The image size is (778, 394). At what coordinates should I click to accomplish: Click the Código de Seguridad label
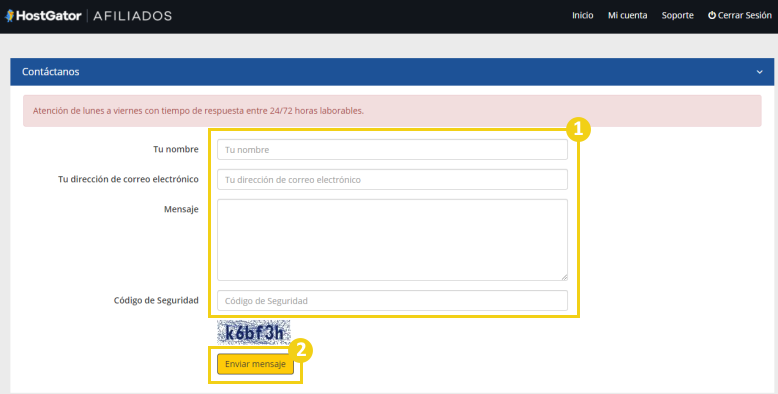(156, 300)
